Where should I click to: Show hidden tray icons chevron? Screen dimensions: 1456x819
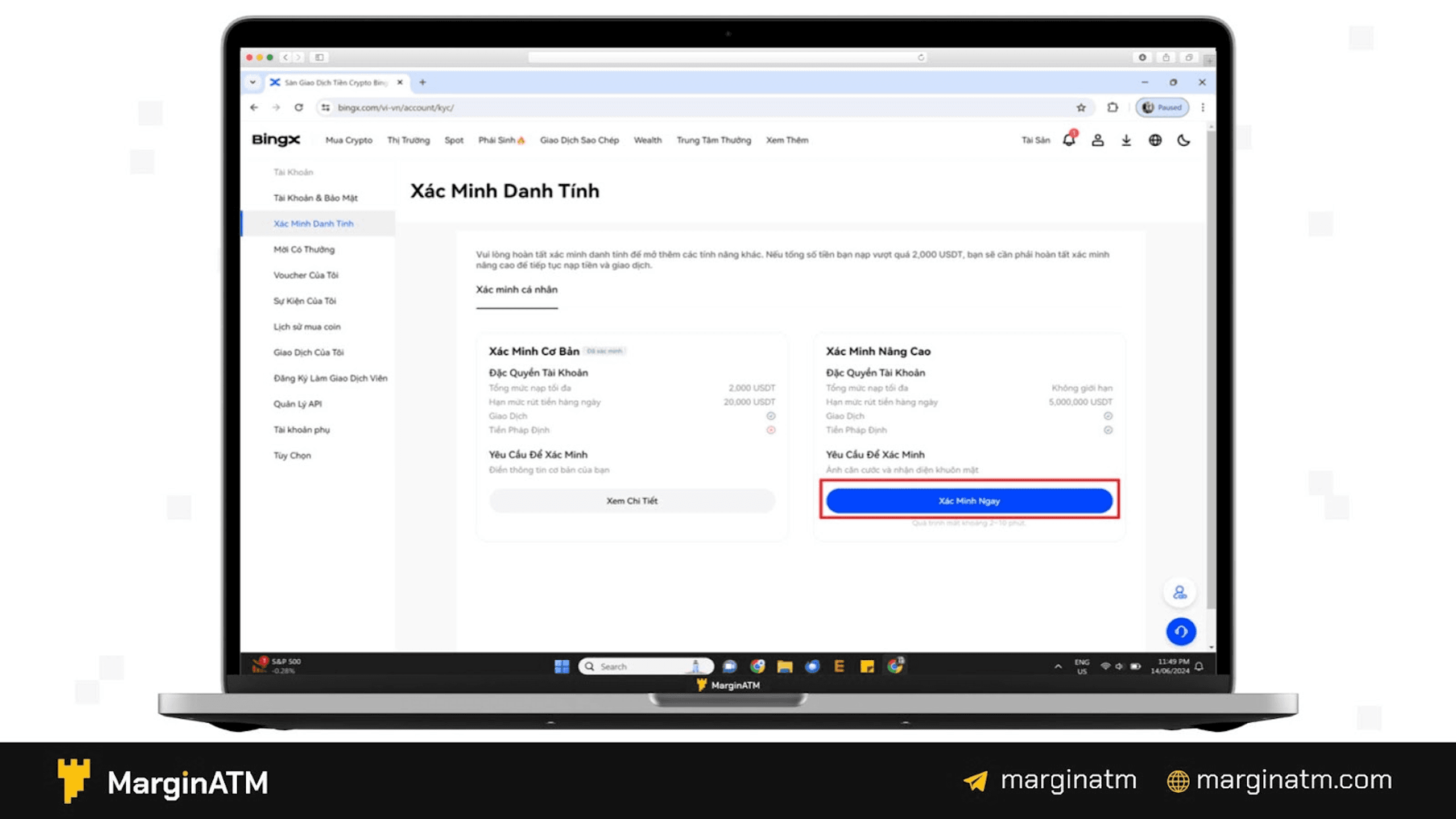(x=1058, y=666)
